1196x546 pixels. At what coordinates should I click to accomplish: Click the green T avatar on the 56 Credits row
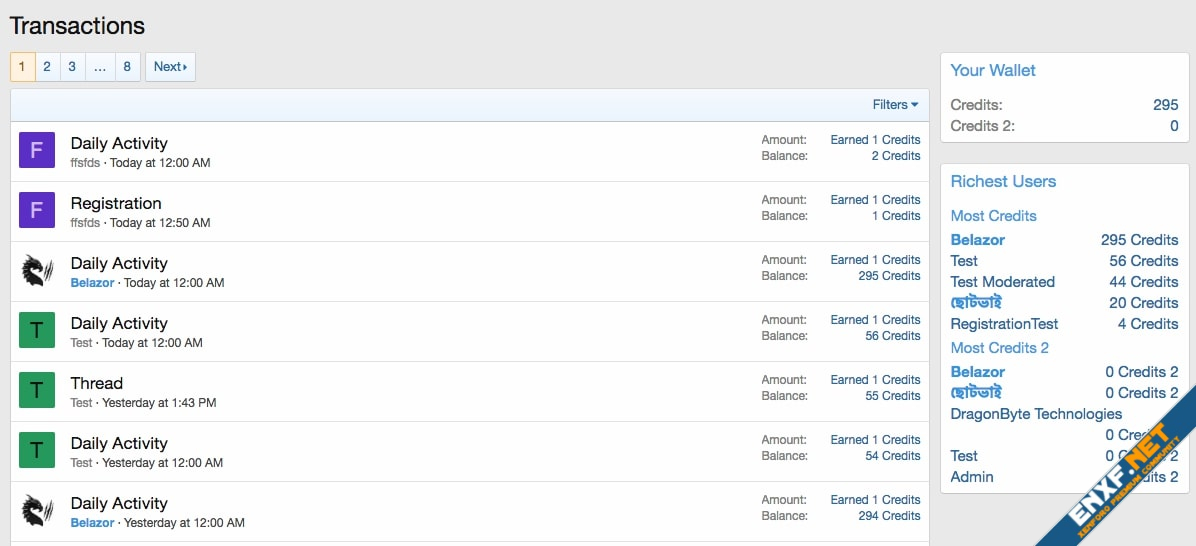point(37,330)
